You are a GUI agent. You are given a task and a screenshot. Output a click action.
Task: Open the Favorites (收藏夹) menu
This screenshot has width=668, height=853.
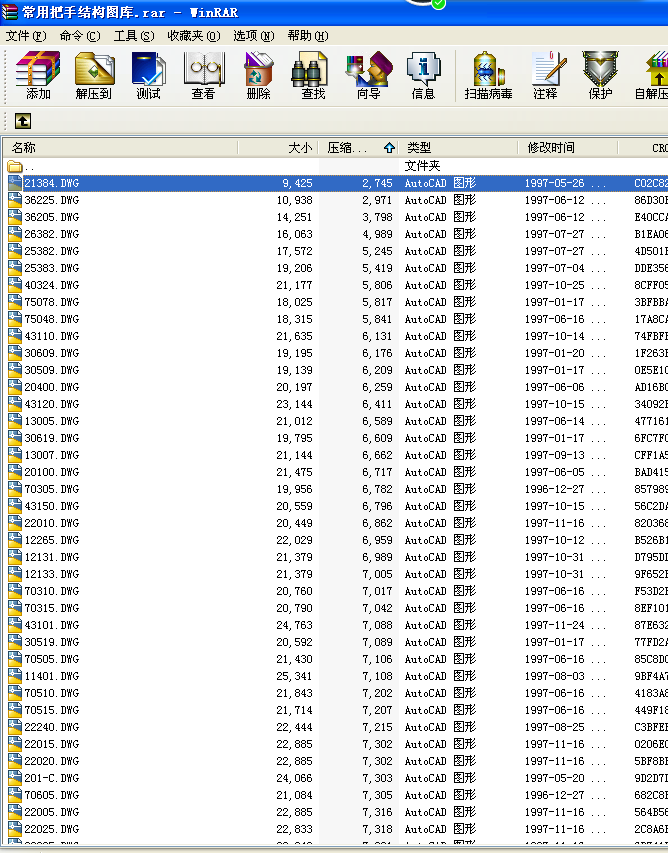pos(194,36)
